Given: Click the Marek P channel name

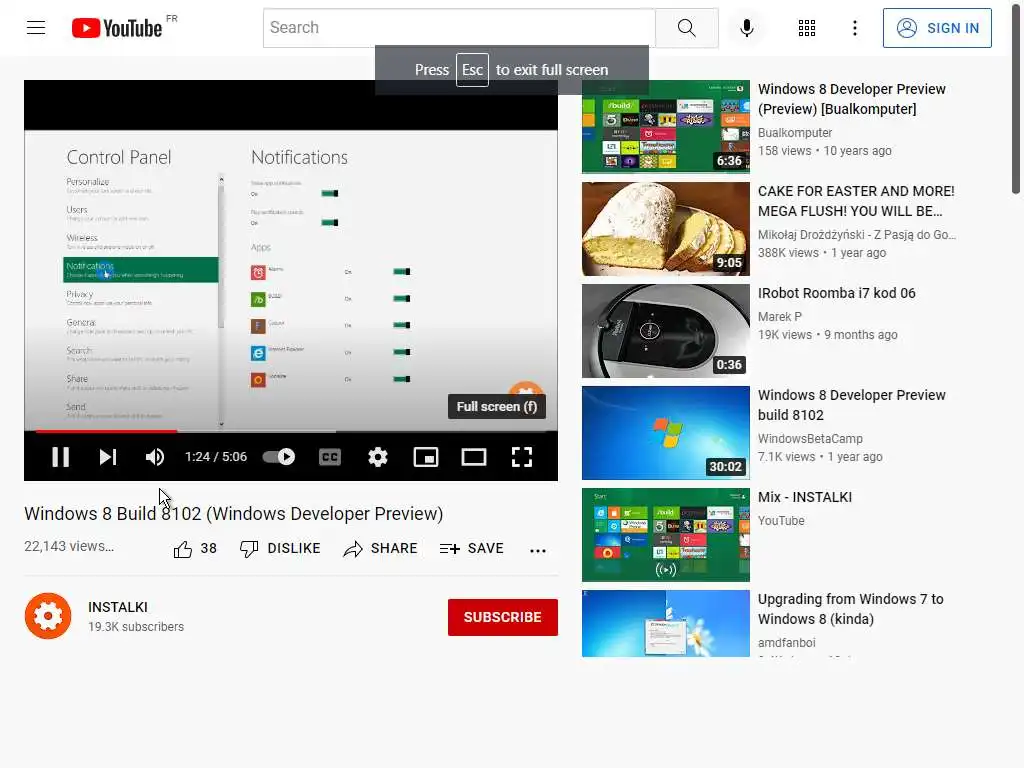Looking at the screenshot, I should [780, 317].
